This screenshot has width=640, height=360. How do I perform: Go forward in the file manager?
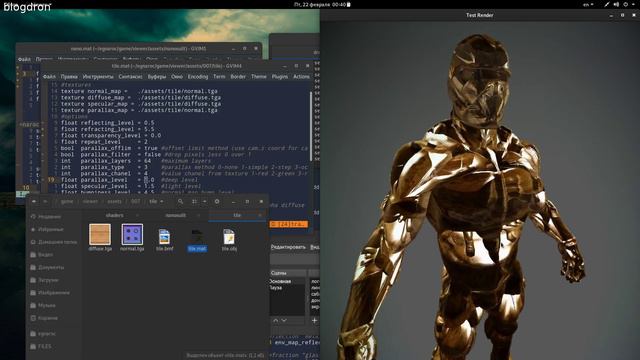[x=45, y=201]
